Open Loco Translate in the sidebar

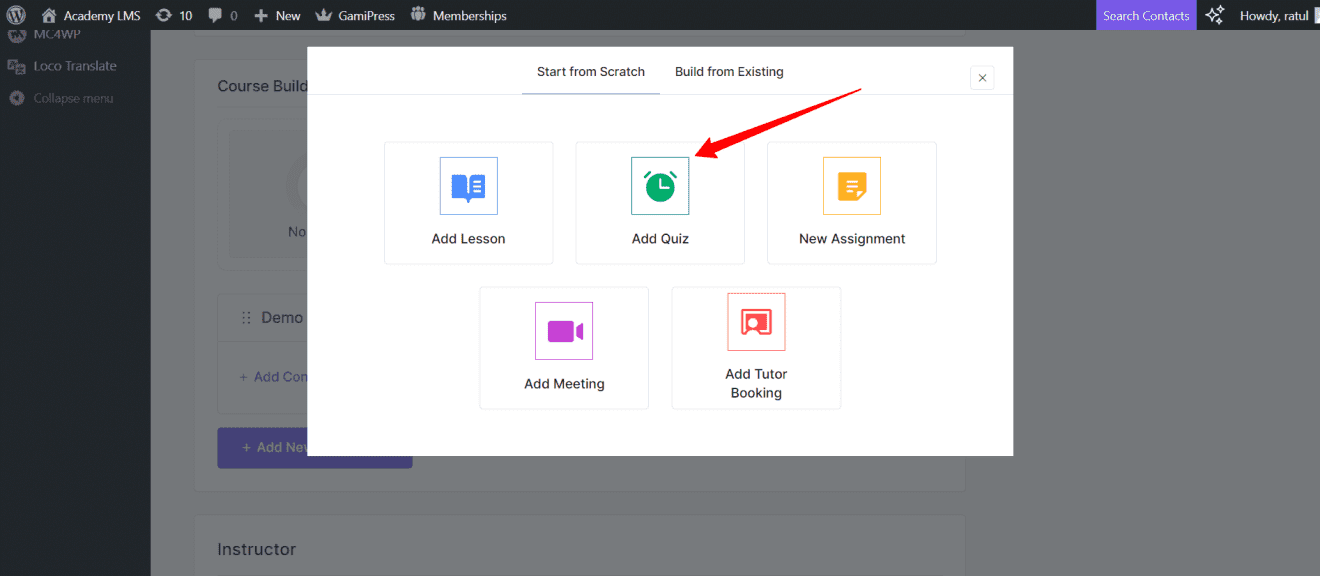75,66
